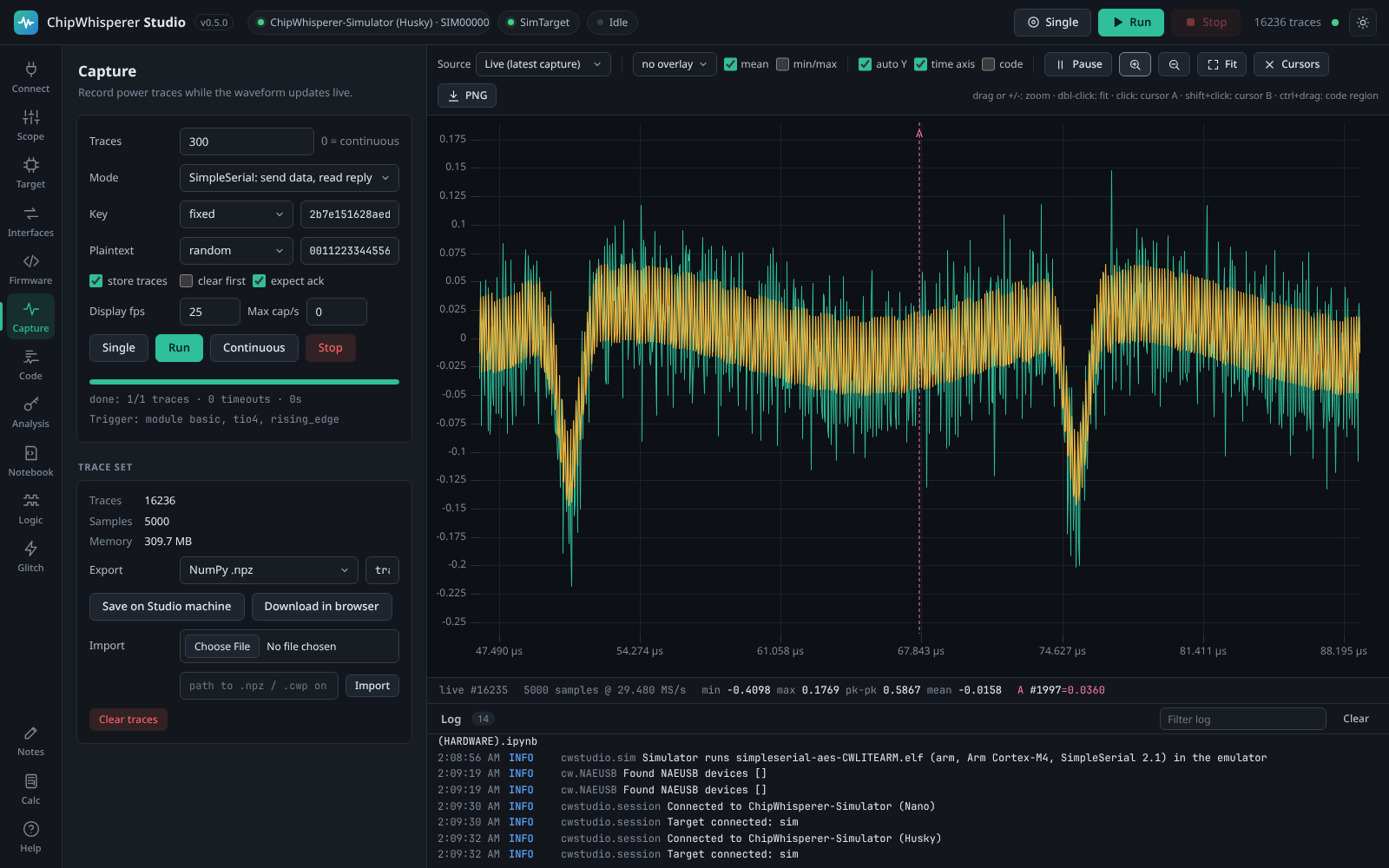Download the waveform as PNG

click(467, 95)
